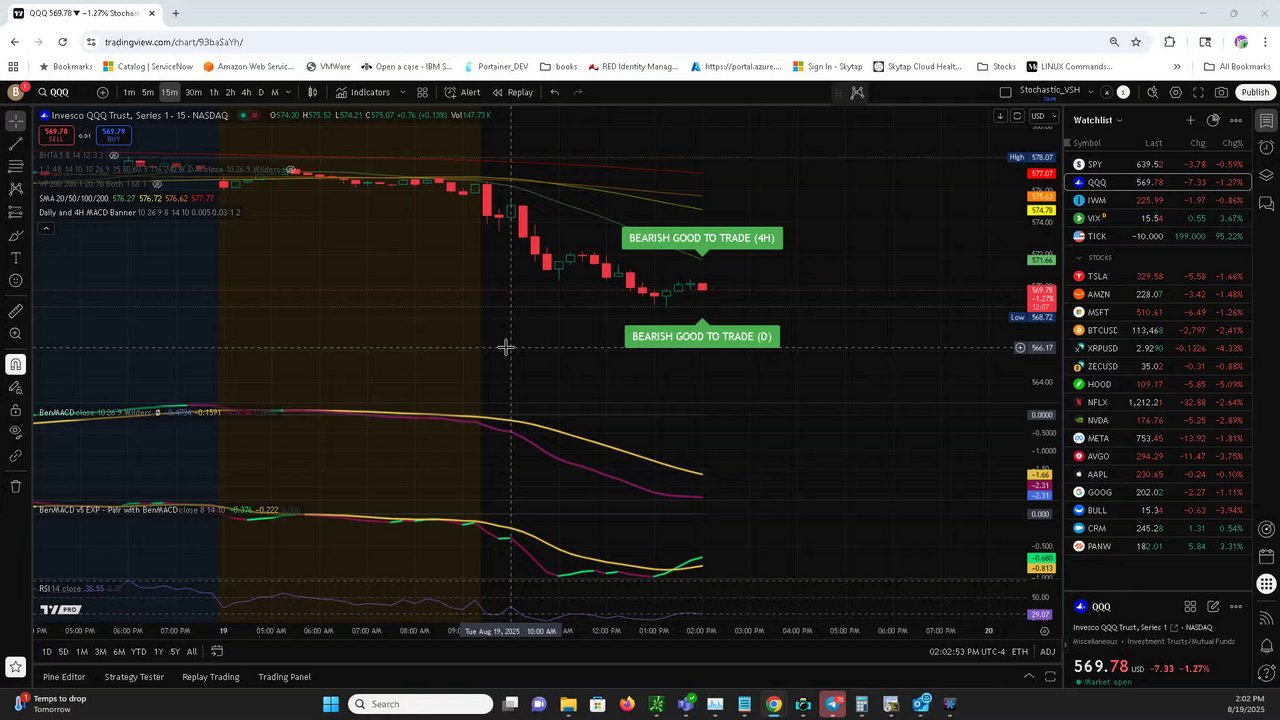The height and width of the screenshot is (720, 1280).
Task: Click the Publish button
Action: (x=1255, y=92)
